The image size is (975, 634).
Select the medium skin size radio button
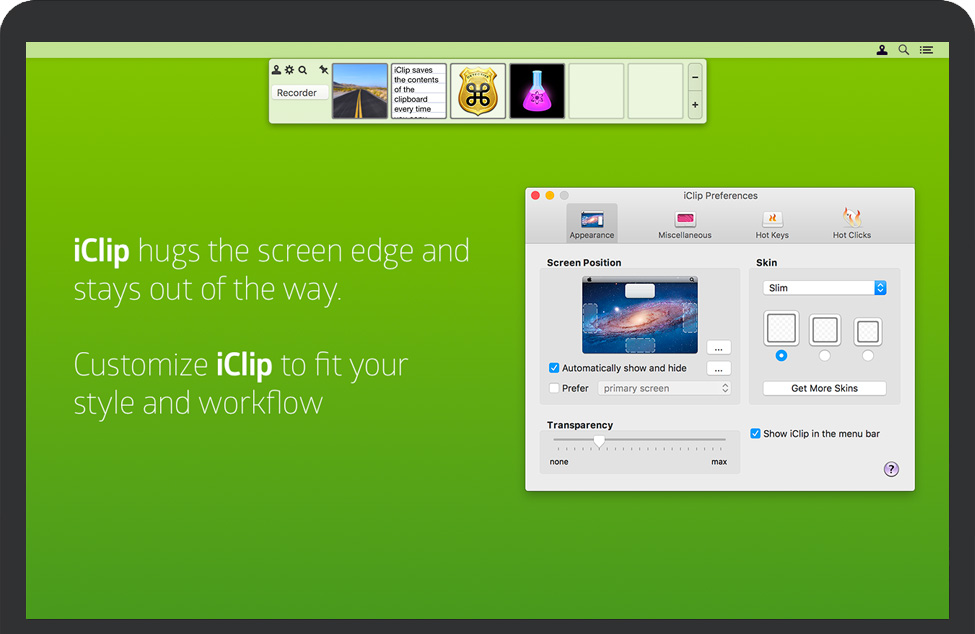click(x=824, y=356)
